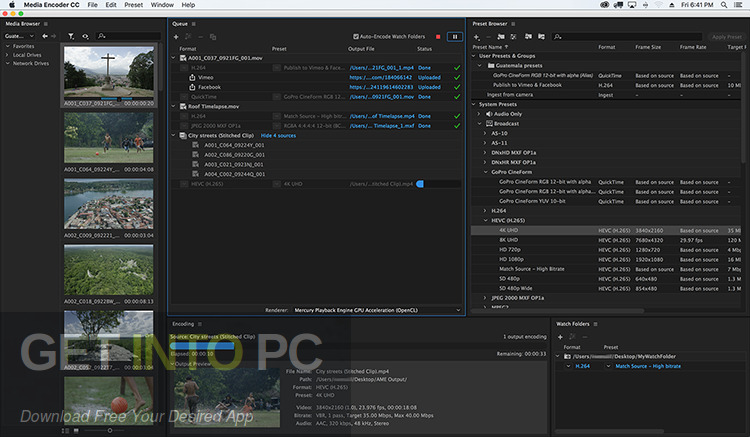The image size is (750, 437).
Task: Open the Media Browser view options eye icon
Action: 85,36
